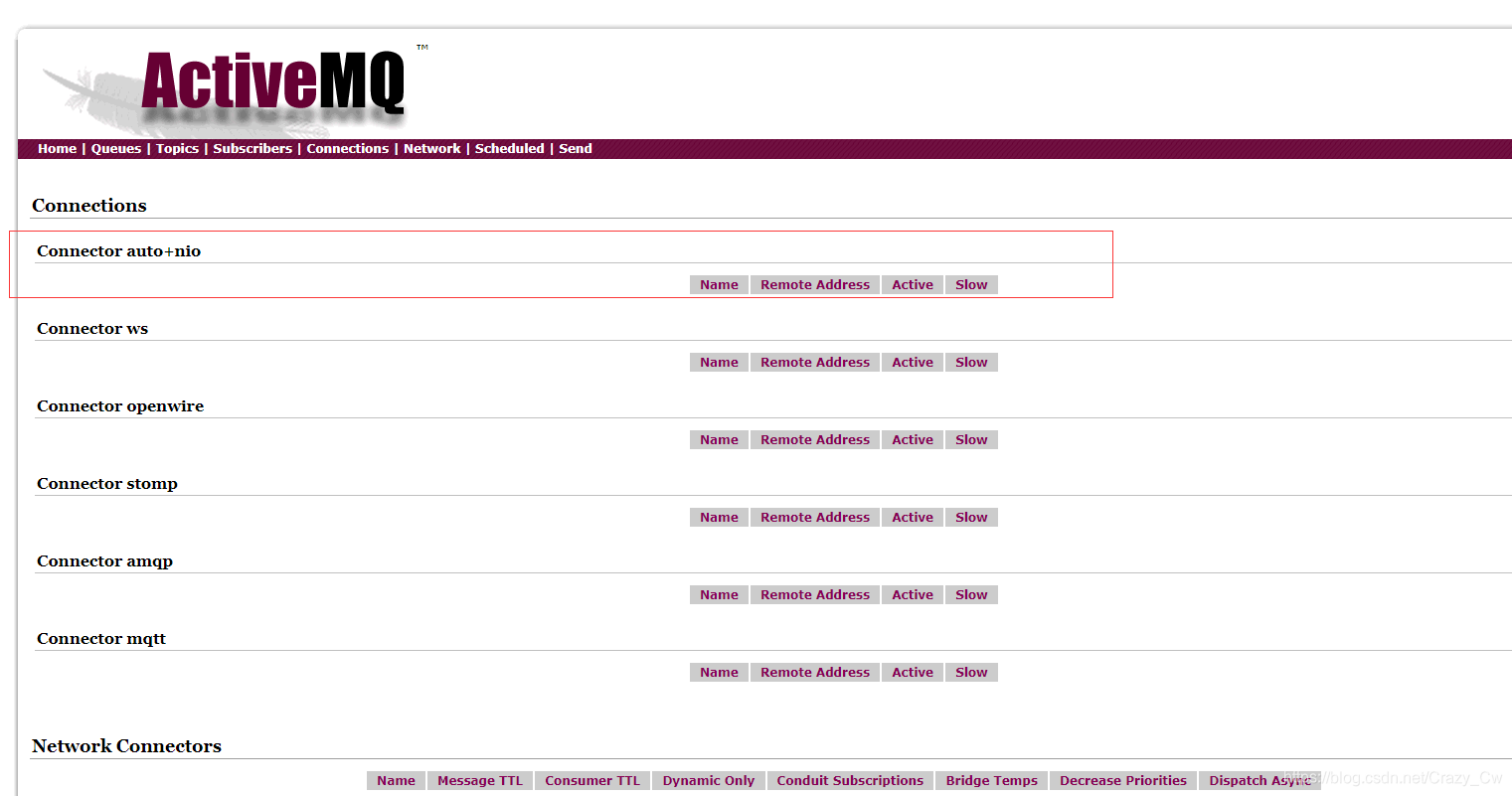Click the Message TTL column header

480,780
